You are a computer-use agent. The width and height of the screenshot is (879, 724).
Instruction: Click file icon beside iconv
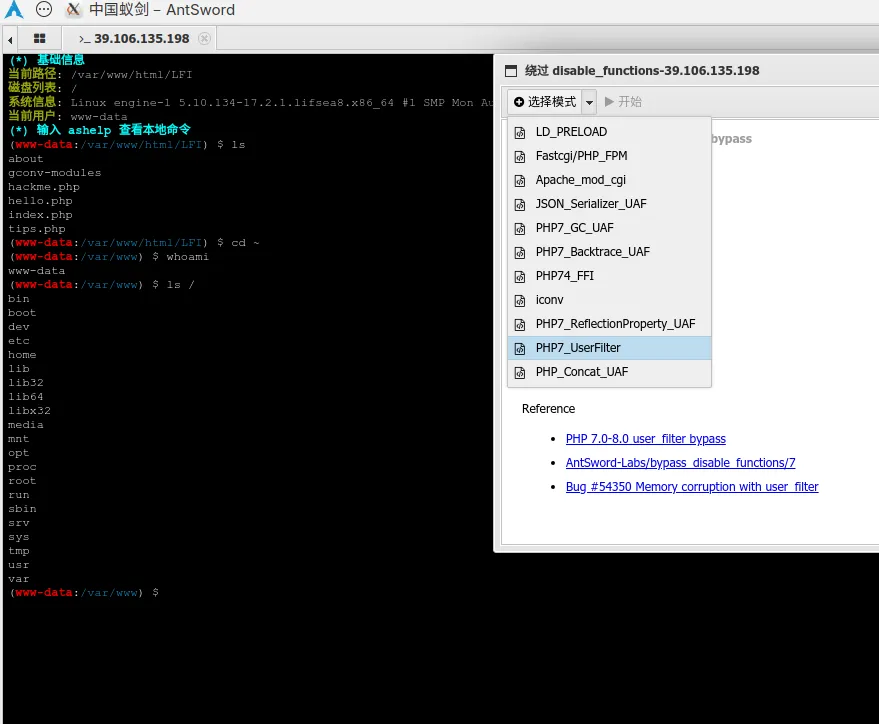coord(520,301)
